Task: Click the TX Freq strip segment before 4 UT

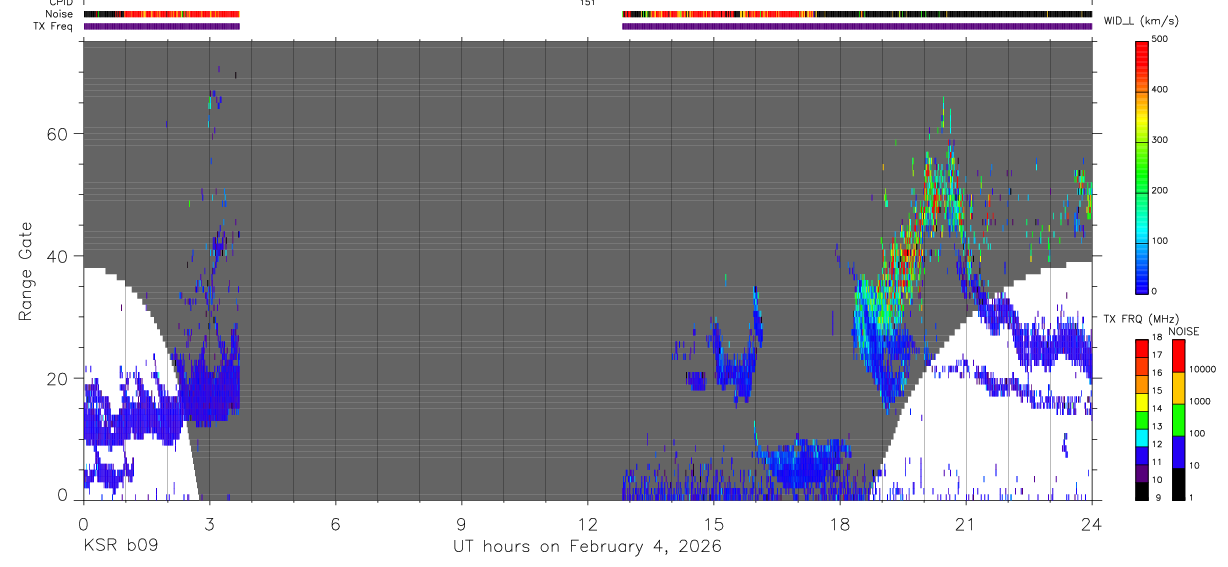Action: point(161,26)
